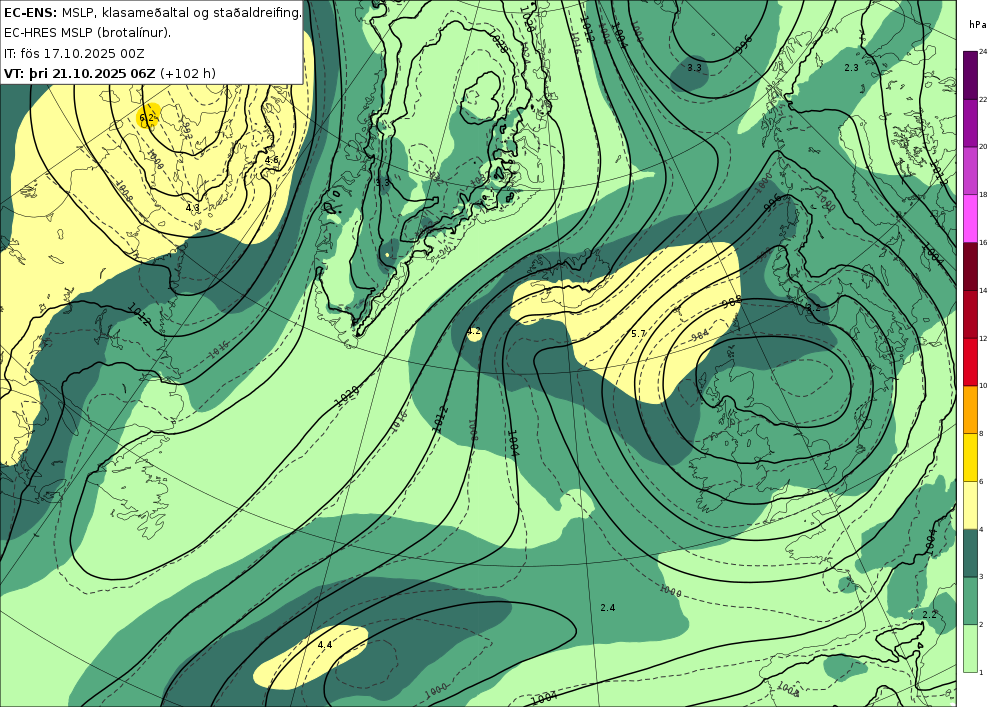1000x707 pixels.
Task: Click the 4.4 value in southern yellow patch
Action: [325, 645]
